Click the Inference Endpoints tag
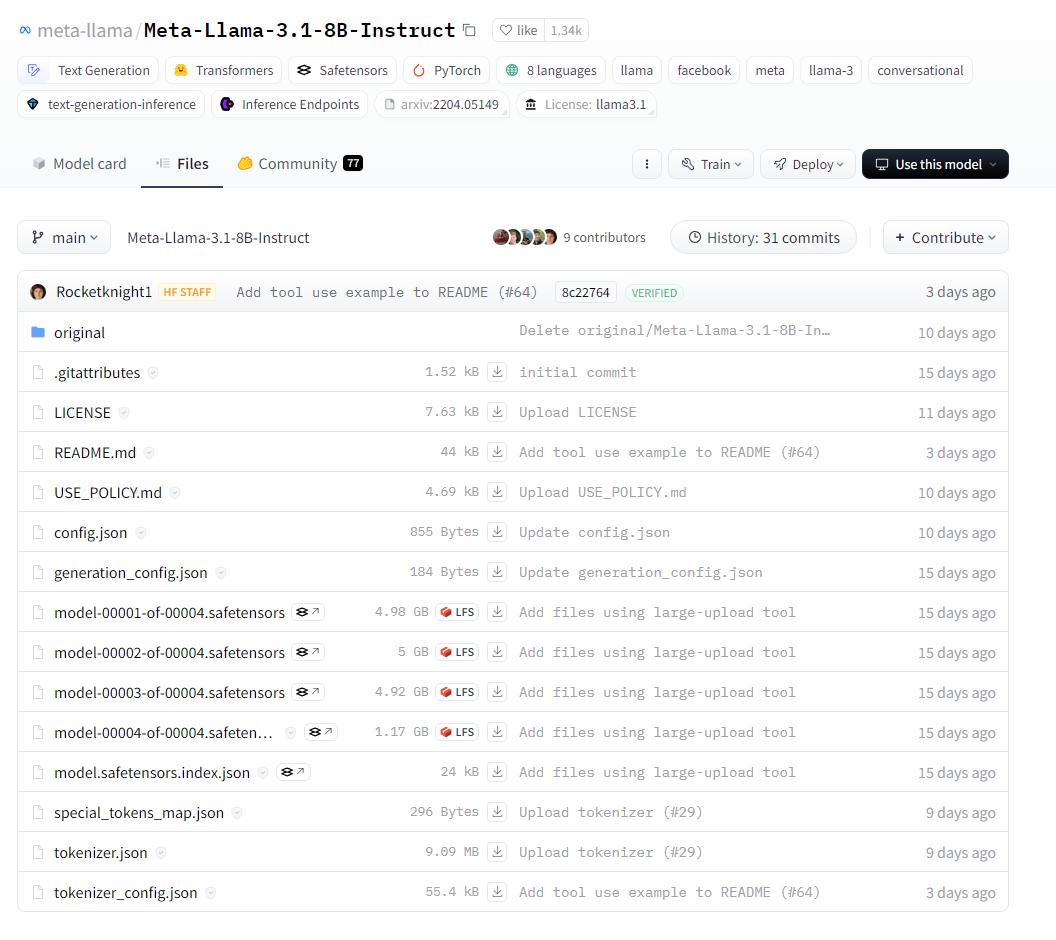 (290, 104)
